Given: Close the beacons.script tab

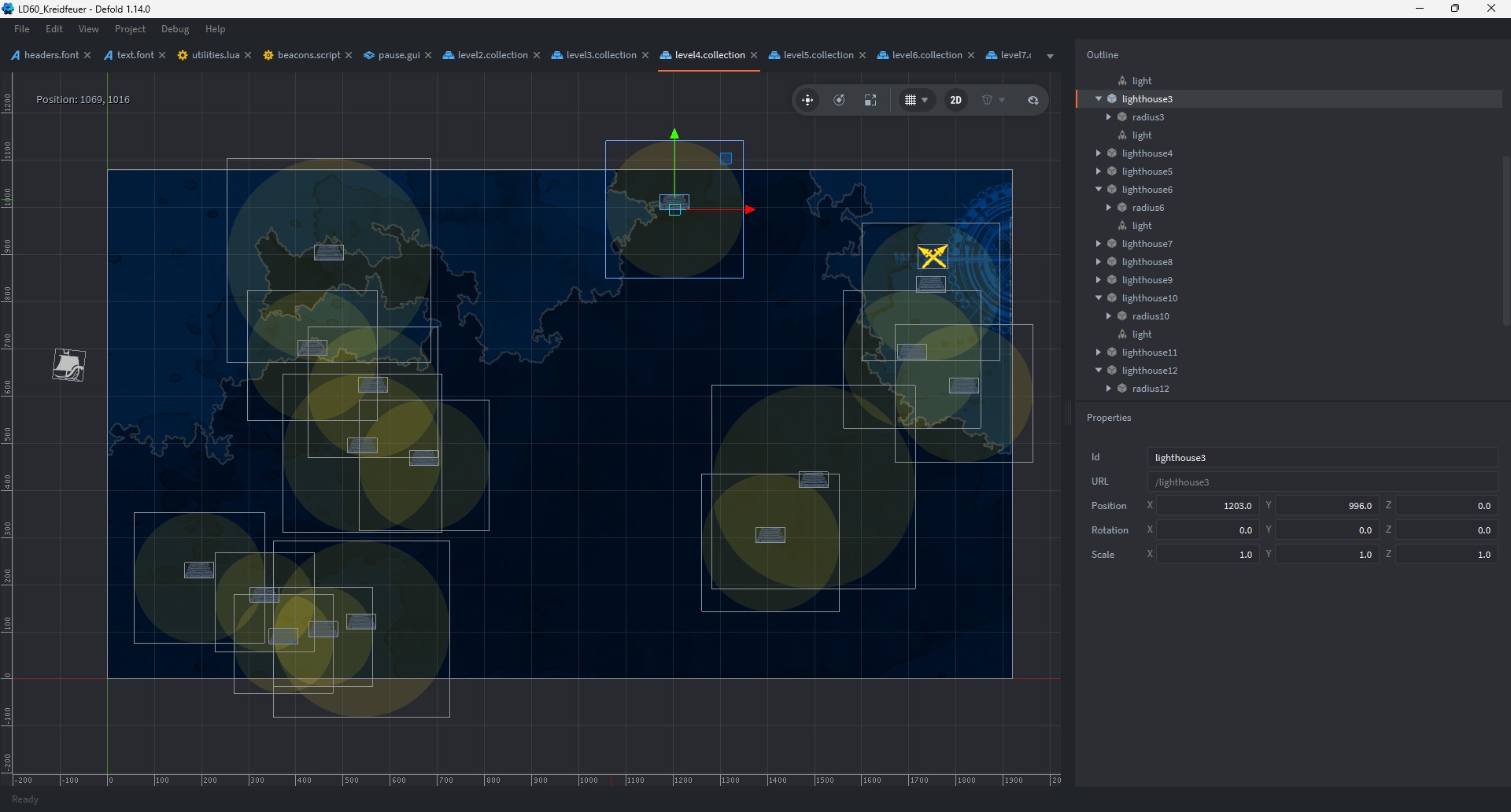Looking at the screenshot, I should tap(349, 55).
